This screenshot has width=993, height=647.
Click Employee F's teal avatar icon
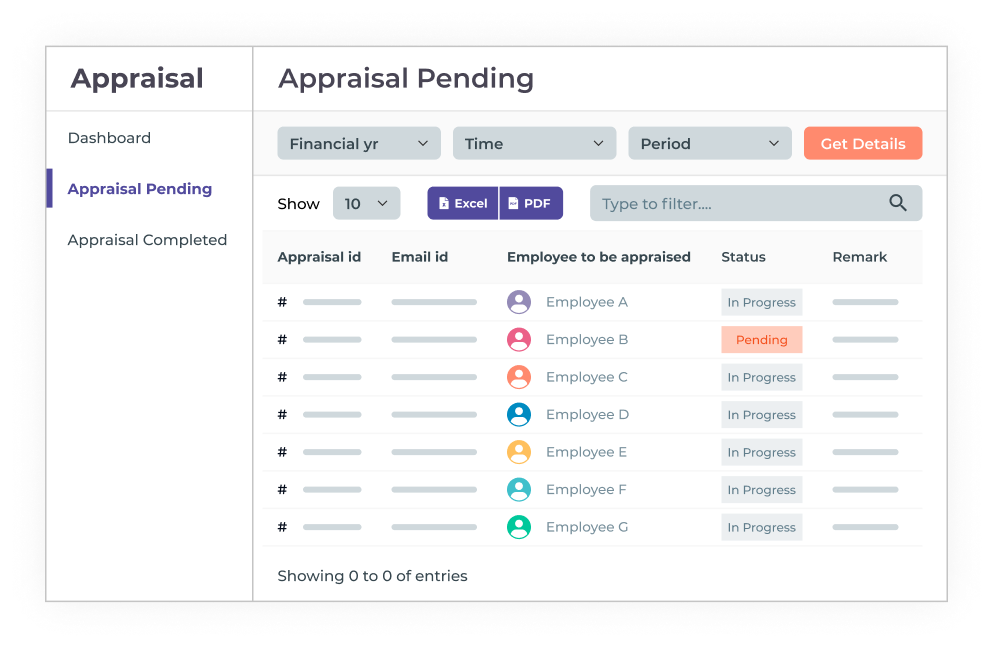point(519,489)
